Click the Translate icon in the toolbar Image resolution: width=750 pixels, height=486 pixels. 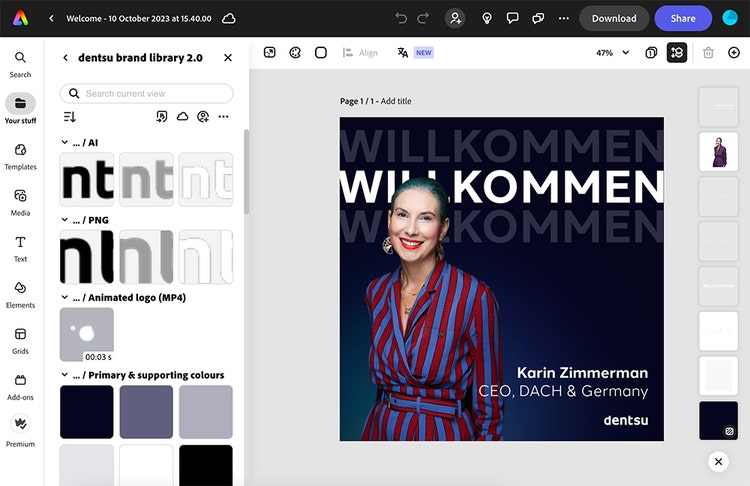pyautogui.click(x=403, y=52)
